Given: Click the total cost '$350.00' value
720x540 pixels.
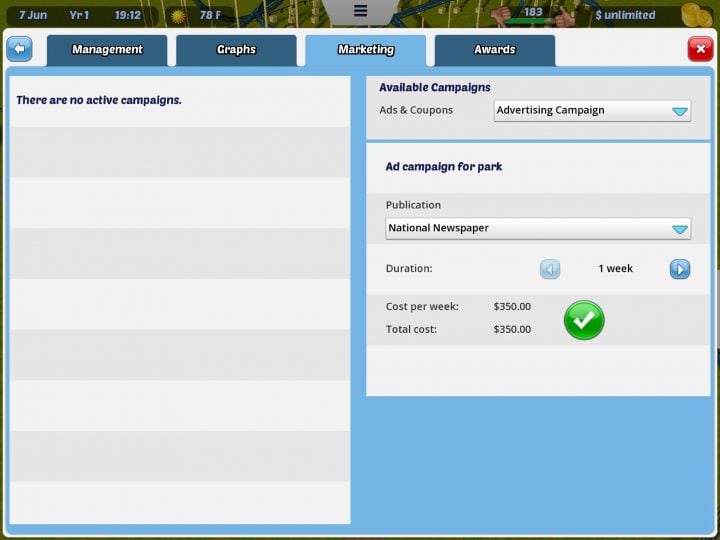Looking at the screenshot, I should (x=512, y=329).
